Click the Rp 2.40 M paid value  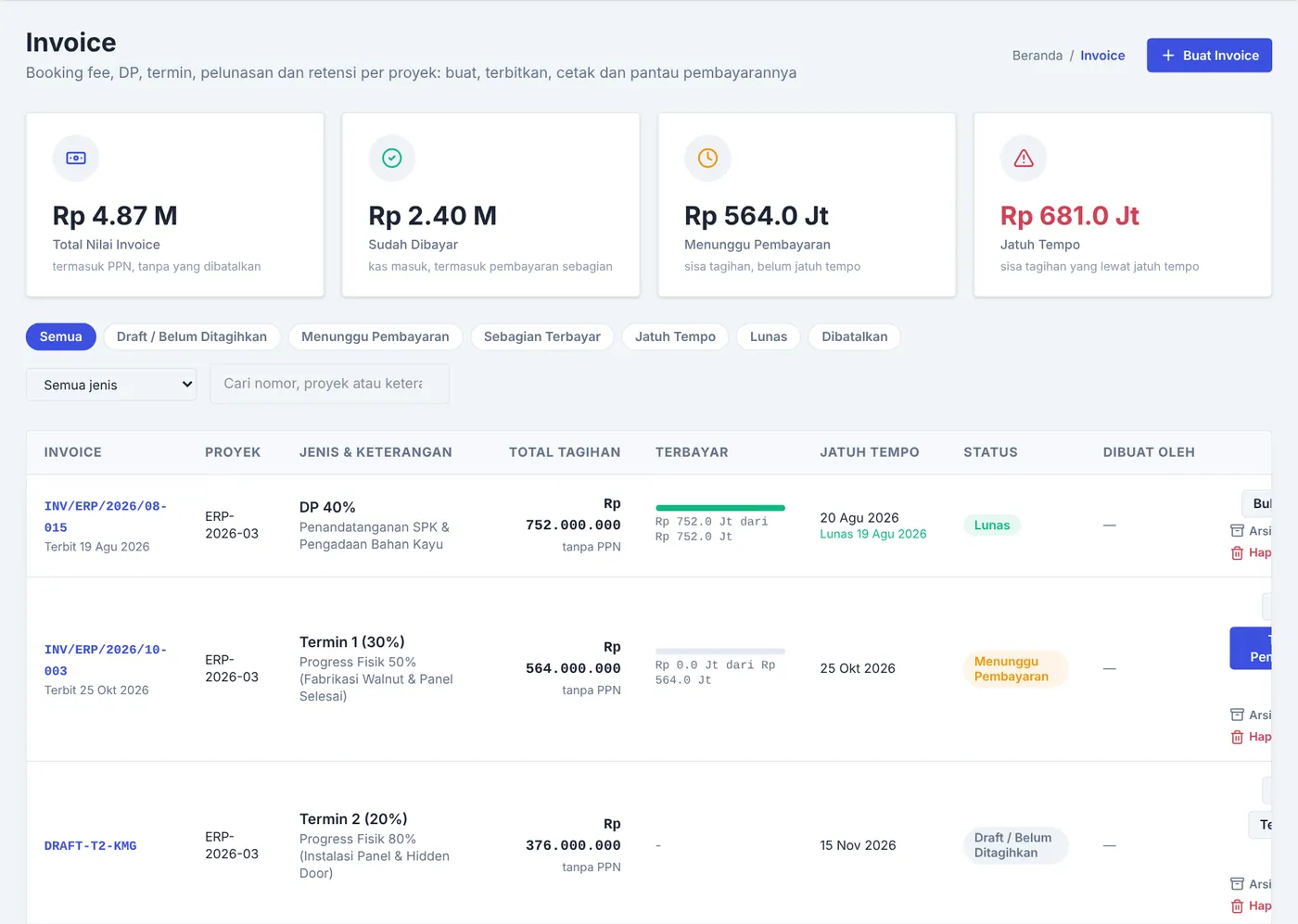[433, 216]
